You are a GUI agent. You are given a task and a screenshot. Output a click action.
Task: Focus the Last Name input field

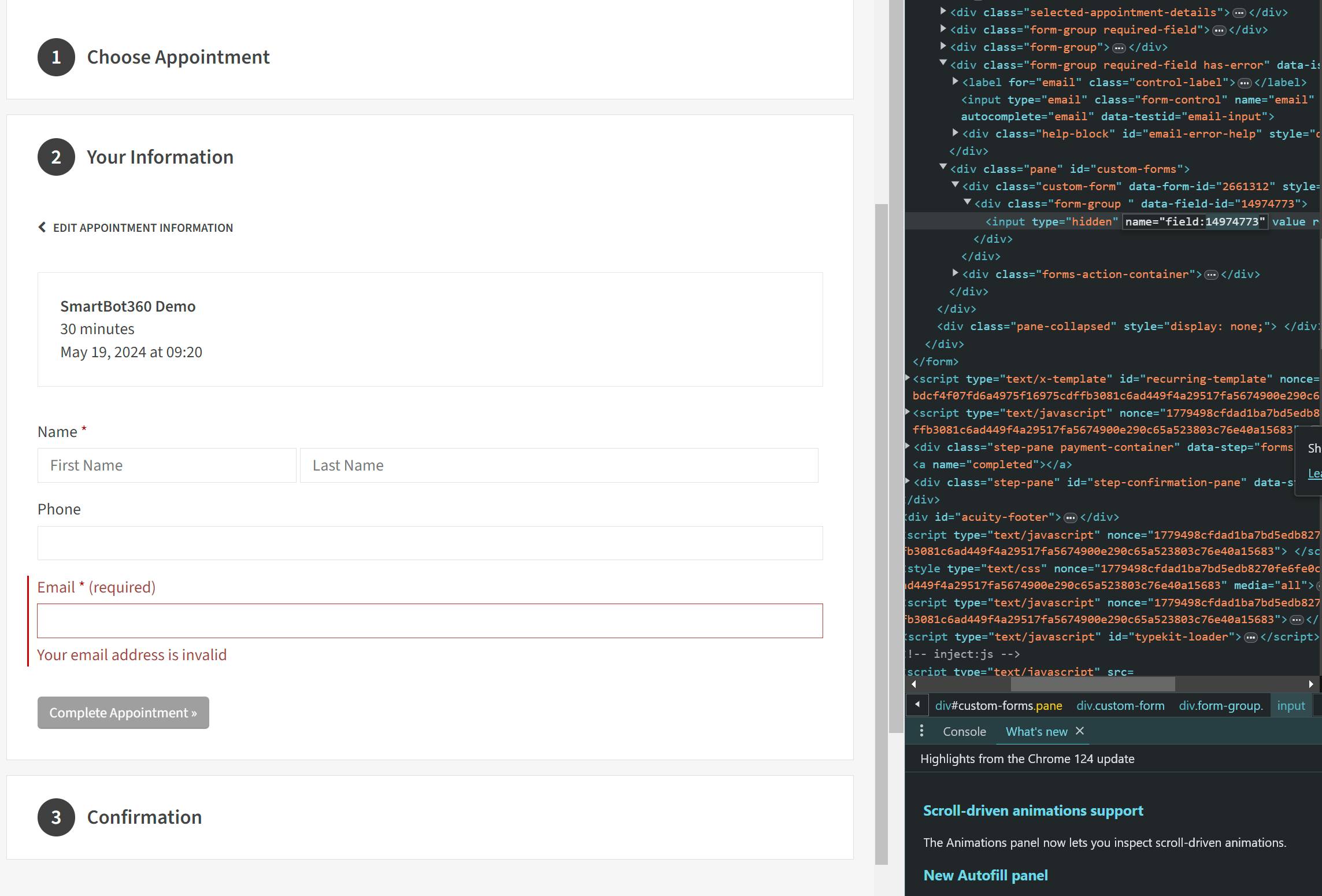[559, 465]
